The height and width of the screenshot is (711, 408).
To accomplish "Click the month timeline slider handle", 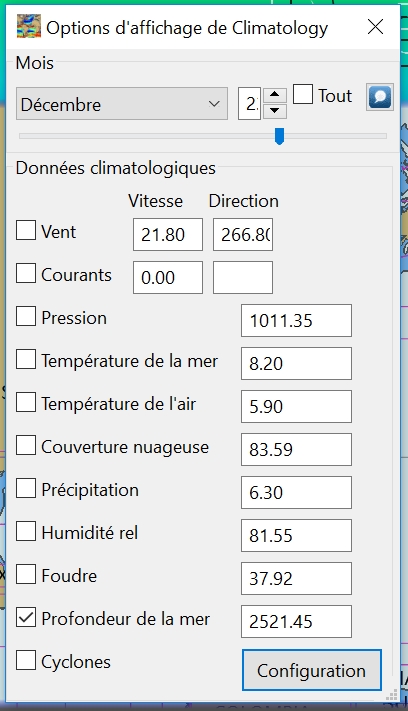I will coord(280,136).
